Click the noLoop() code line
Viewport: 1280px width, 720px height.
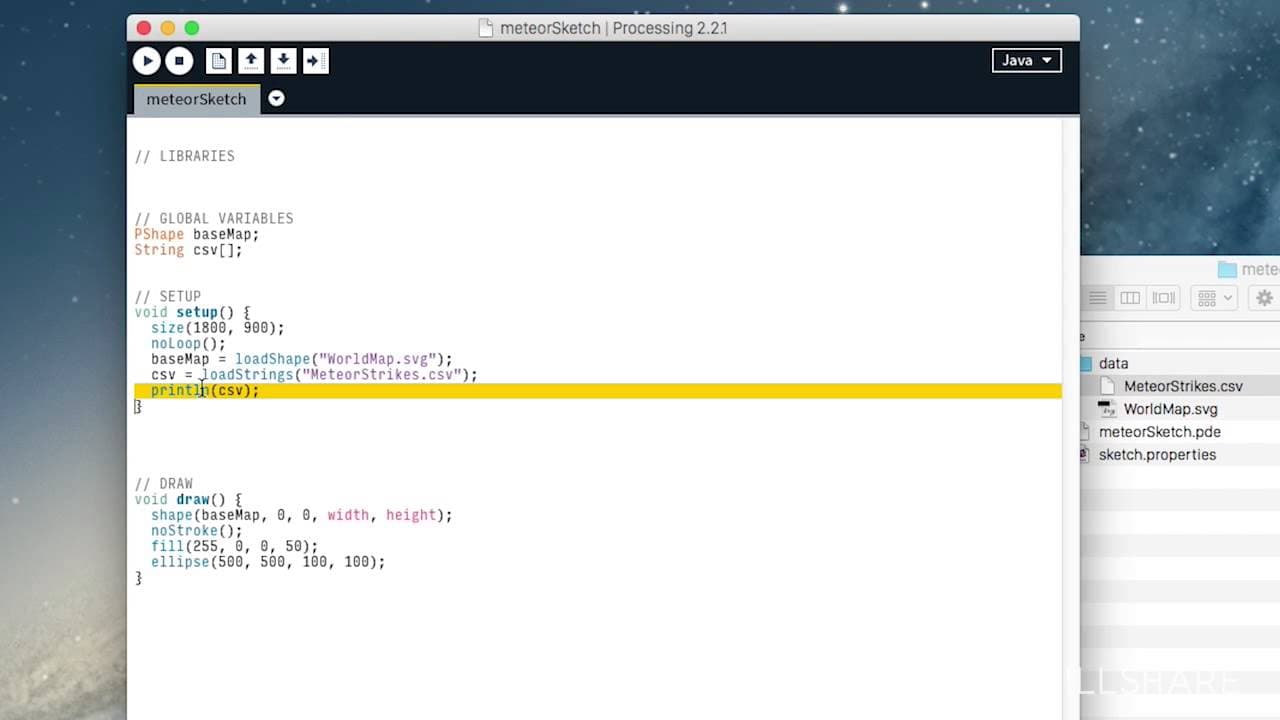click(188, 344)
